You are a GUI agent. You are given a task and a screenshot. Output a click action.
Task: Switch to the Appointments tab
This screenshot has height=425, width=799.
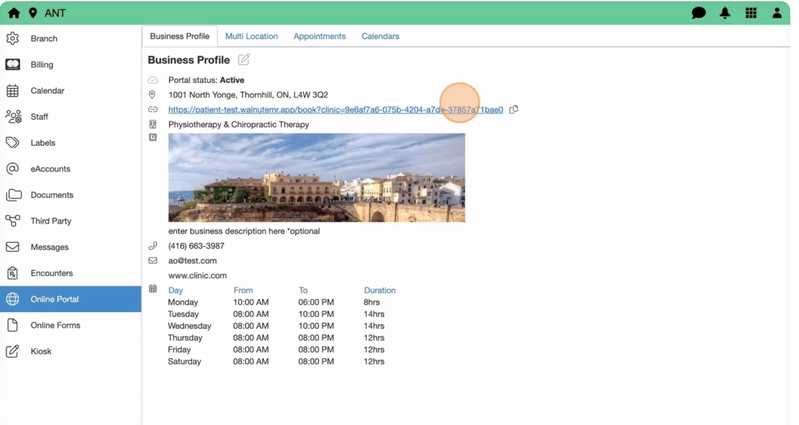pyautogui.click(x=319, y=36)
